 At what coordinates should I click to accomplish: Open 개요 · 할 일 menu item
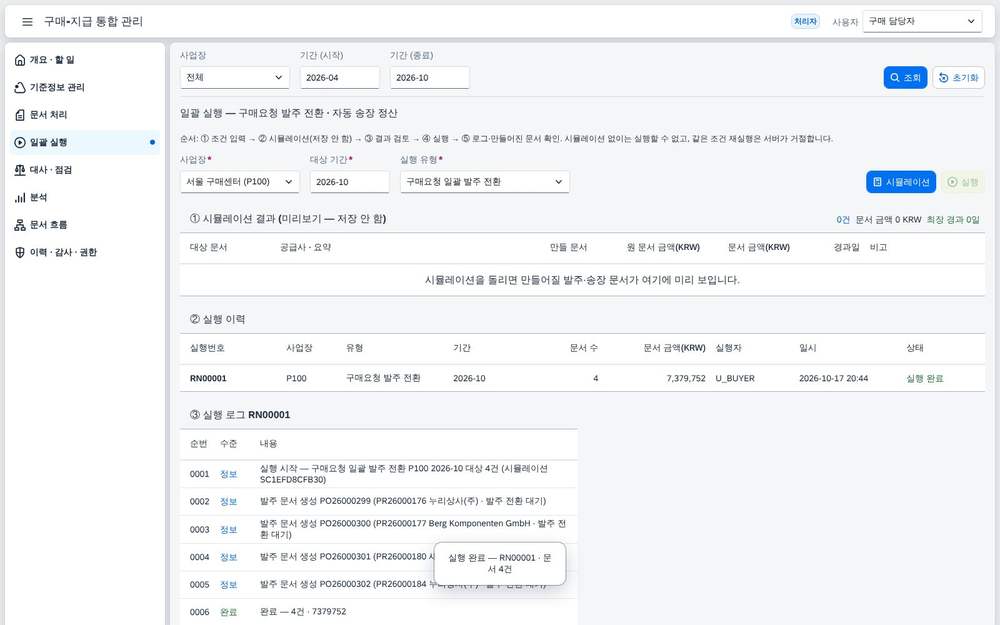coord(85,60)
